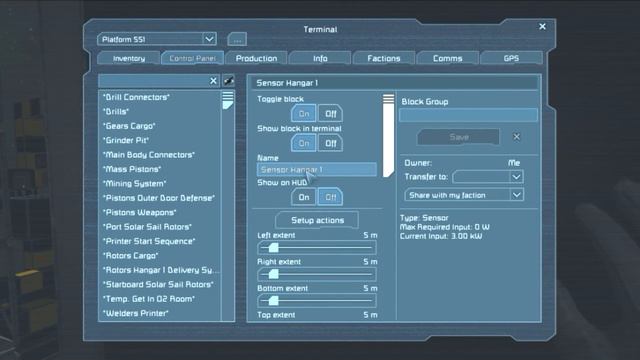Open Share with my faction dropdown
The width and height of the screenshot is (640, 360).
point(464,195)
